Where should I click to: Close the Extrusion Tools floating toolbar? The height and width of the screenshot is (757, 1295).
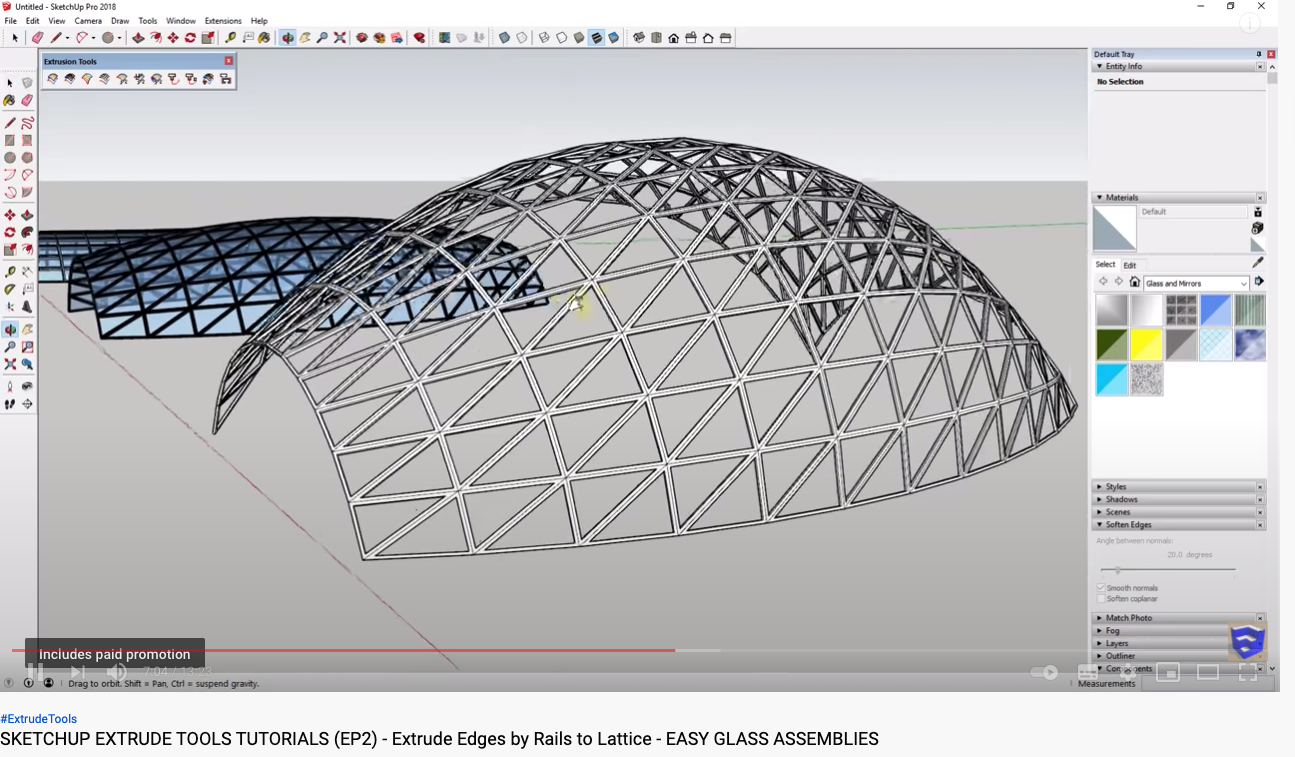pos(228,61)
